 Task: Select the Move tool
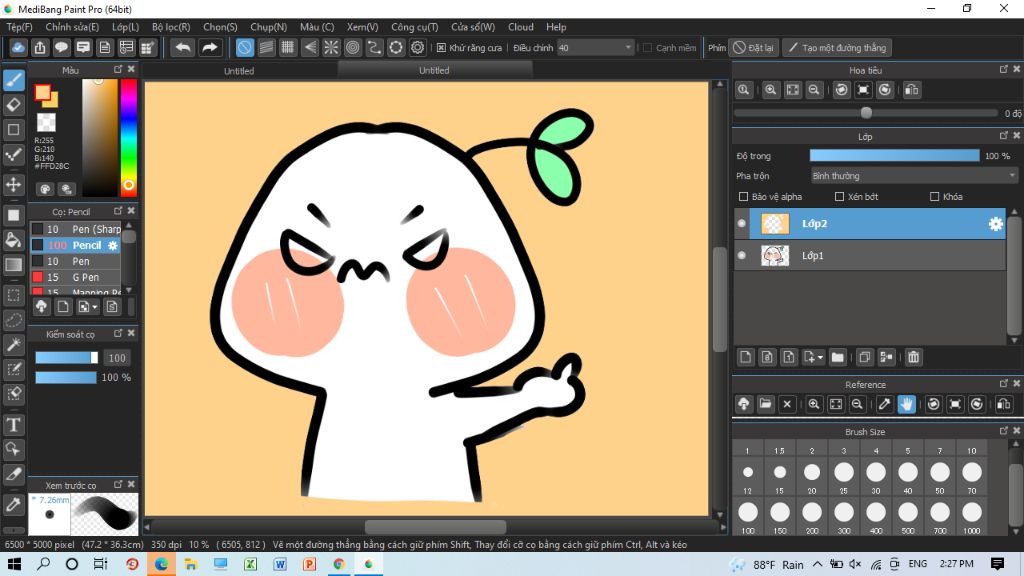click(x=14, y=185)
